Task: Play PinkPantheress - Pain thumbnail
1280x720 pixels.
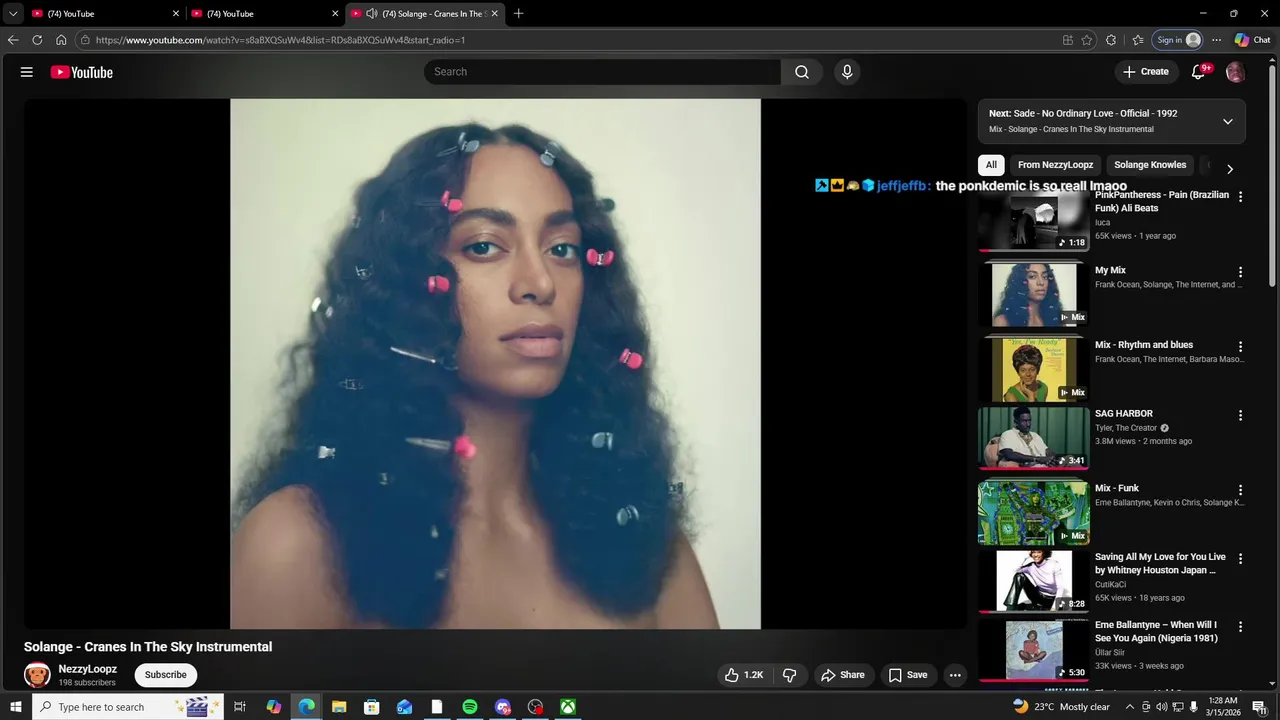Action: [x=1033, y=219]
